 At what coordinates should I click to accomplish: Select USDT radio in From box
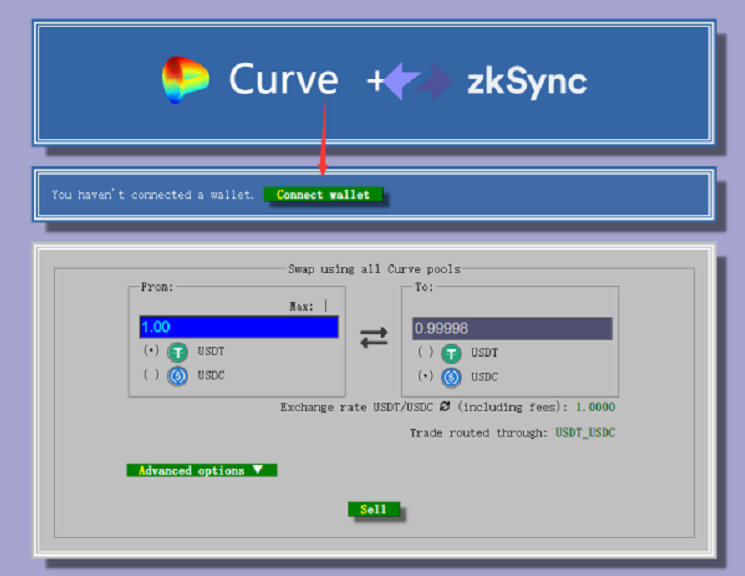click(x=151, y=351)
